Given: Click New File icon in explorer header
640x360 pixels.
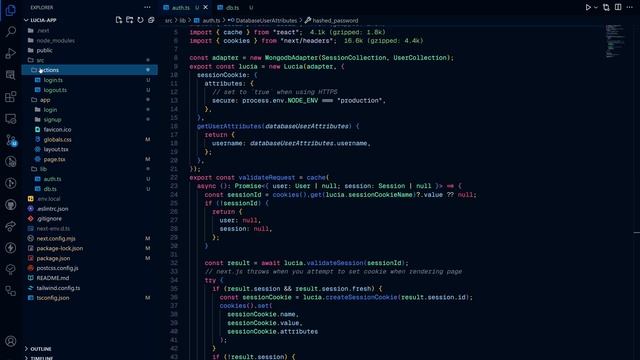Looking at the screenshot, I should [x=119, y=20].
